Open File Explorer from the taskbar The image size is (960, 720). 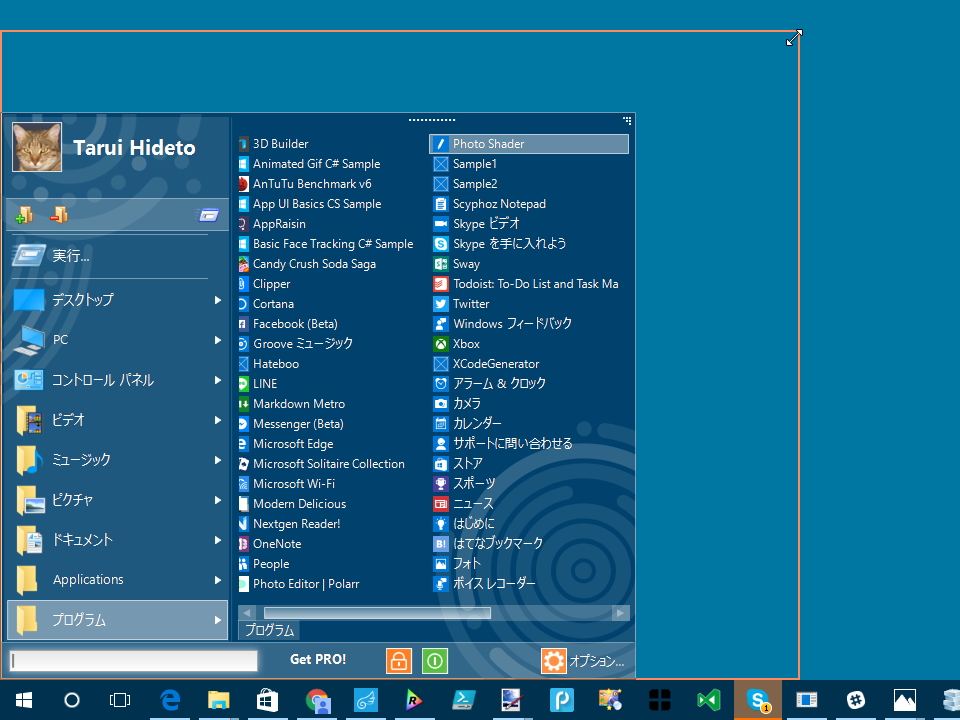(219, 700)
